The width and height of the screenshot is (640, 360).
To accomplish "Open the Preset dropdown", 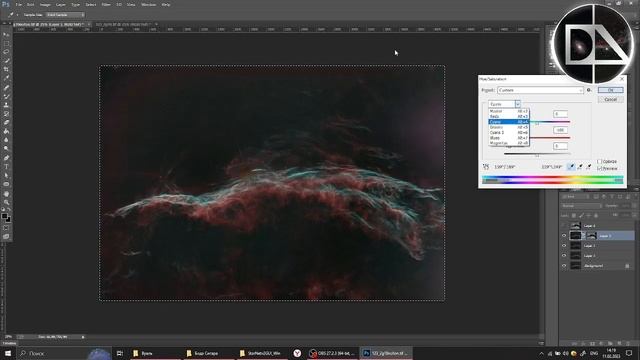I will pyautogui.click(x=540, y=90).
